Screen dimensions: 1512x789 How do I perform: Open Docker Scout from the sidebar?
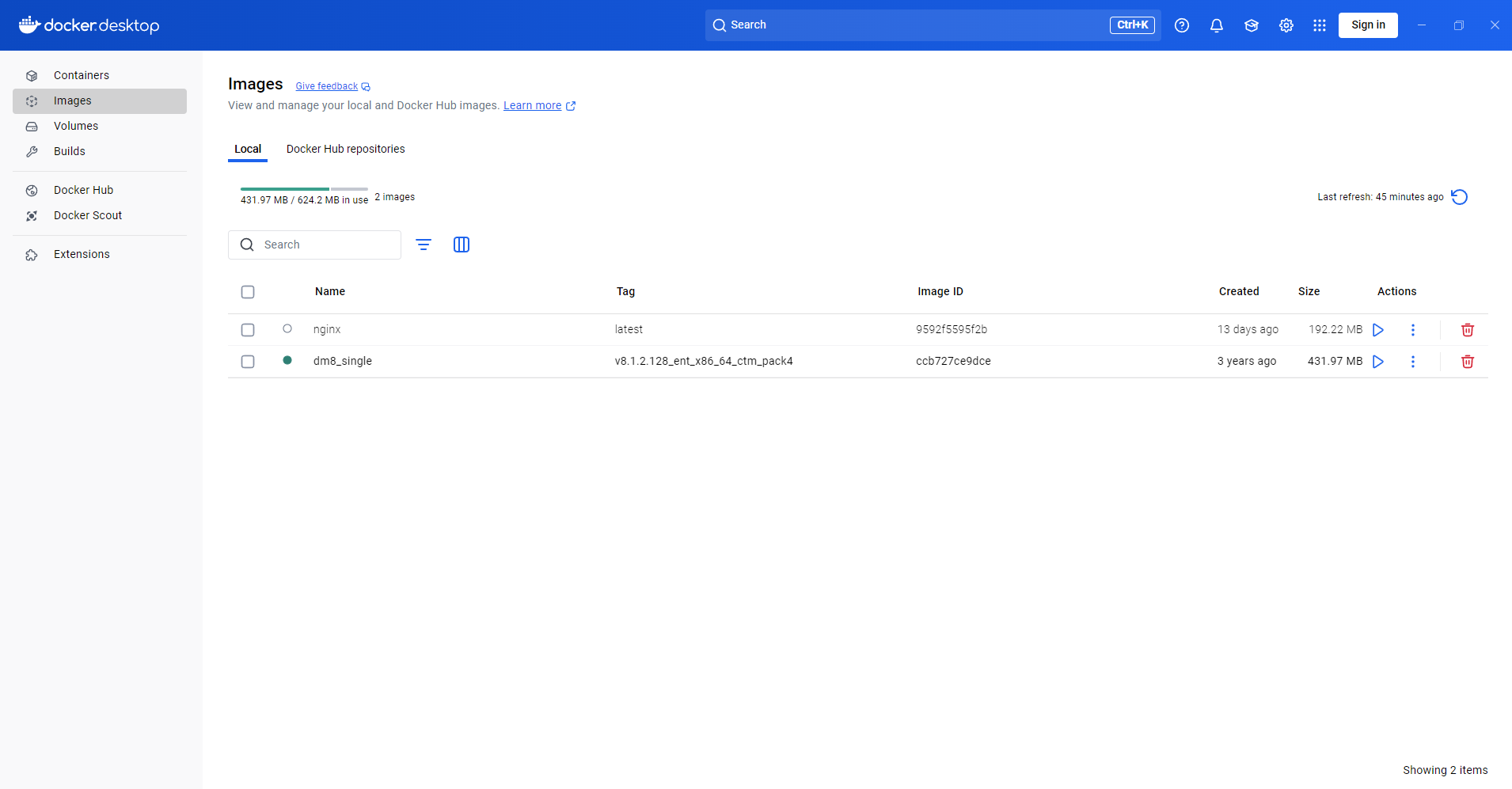[88, 215]
